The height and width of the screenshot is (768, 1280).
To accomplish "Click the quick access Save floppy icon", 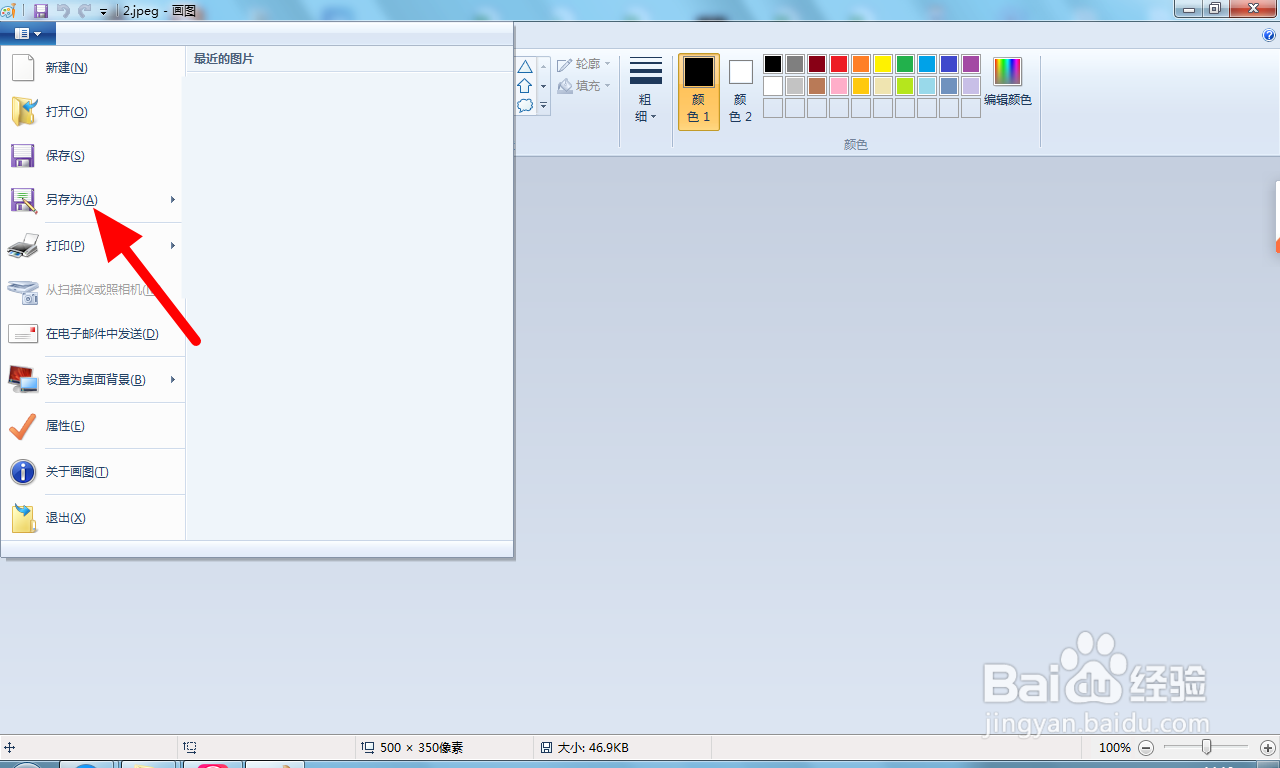I will coord(41,11).
